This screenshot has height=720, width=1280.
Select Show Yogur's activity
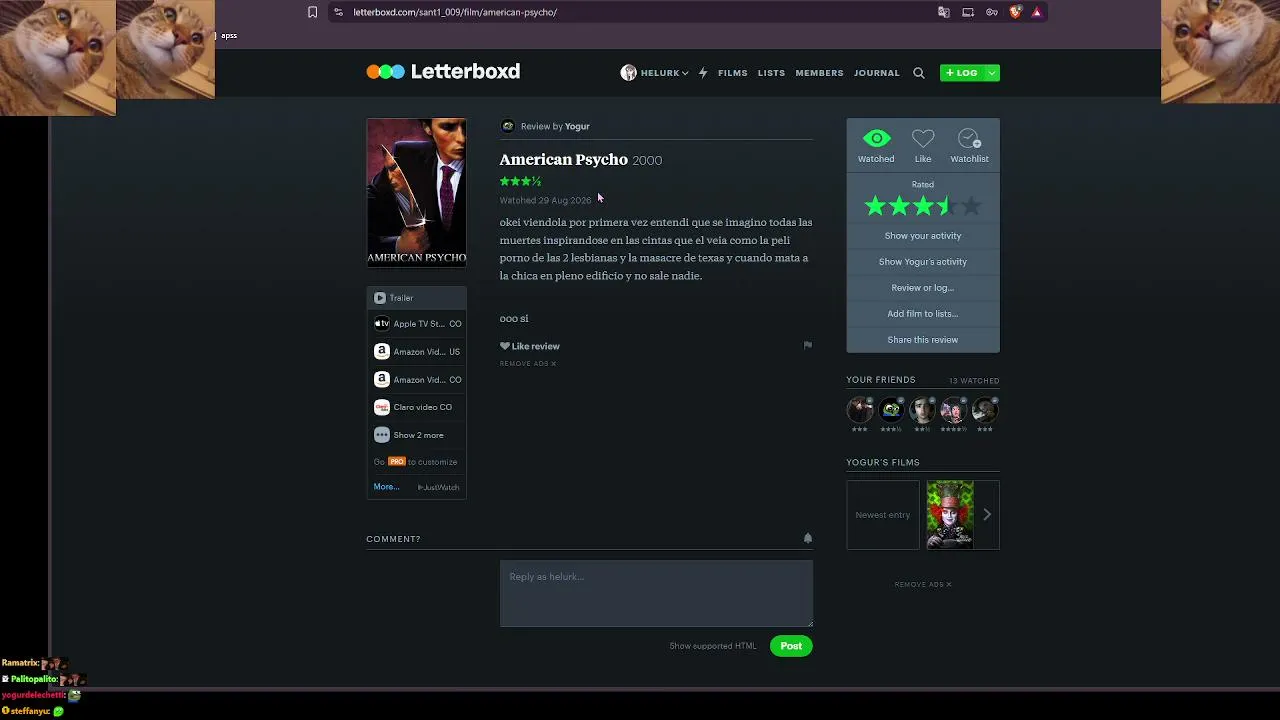(923, 262)
